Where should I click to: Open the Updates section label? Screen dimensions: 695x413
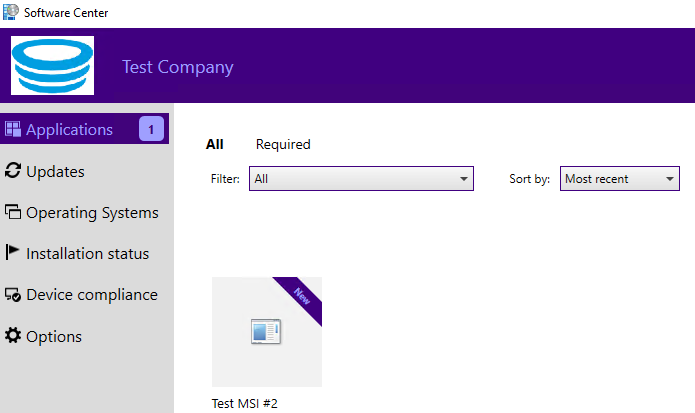(x=55, y=171)
